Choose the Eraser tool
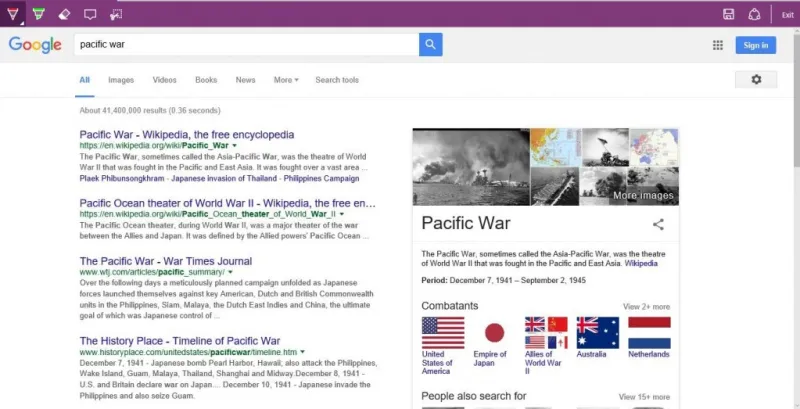Viewport: 800px width, 409px height. 64,14
